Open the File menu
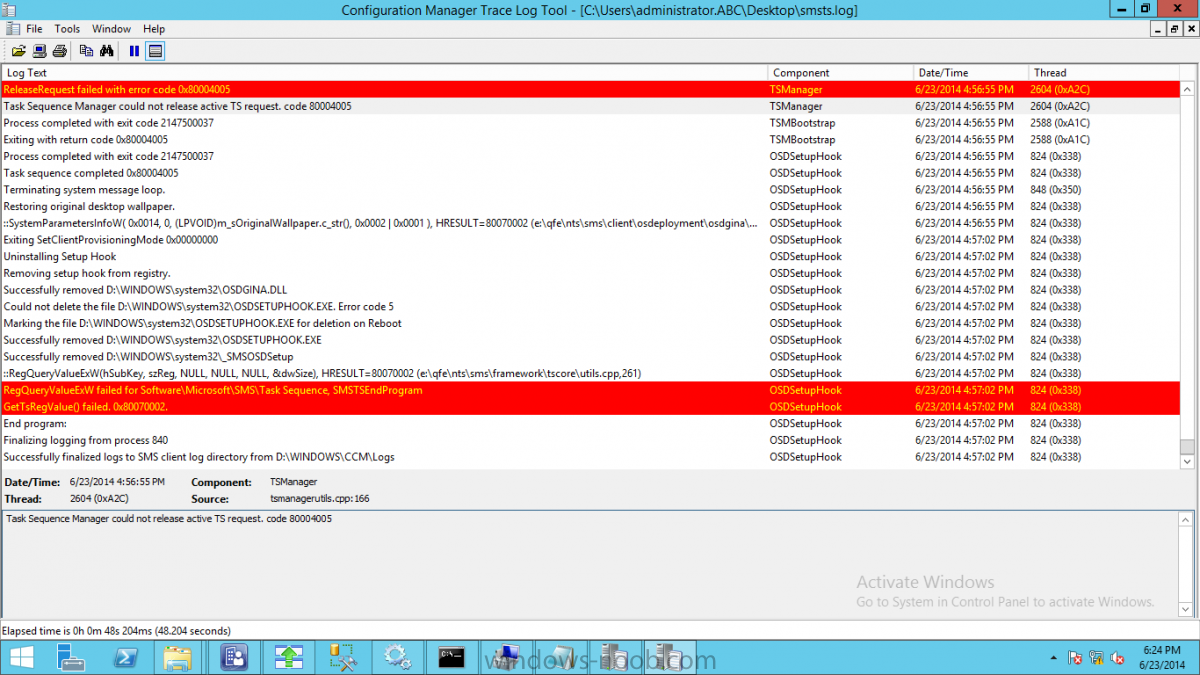The width and height of the screenshot is (1200, 675). click(x=34, y=29)
